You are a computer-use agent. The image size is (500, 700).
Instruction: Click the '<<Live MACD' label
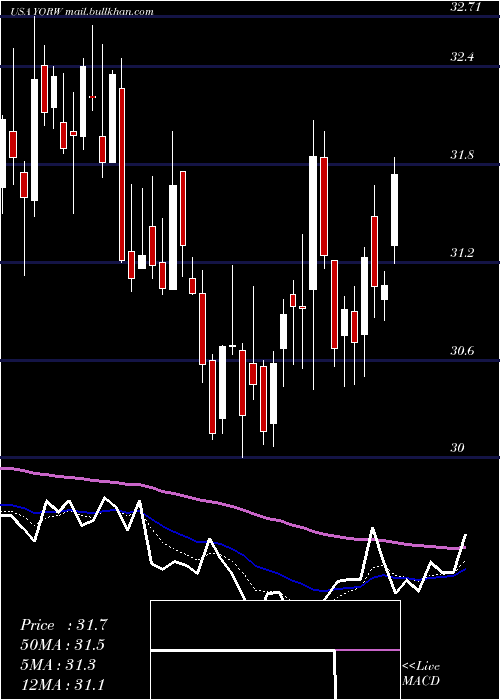coord(421,673)
